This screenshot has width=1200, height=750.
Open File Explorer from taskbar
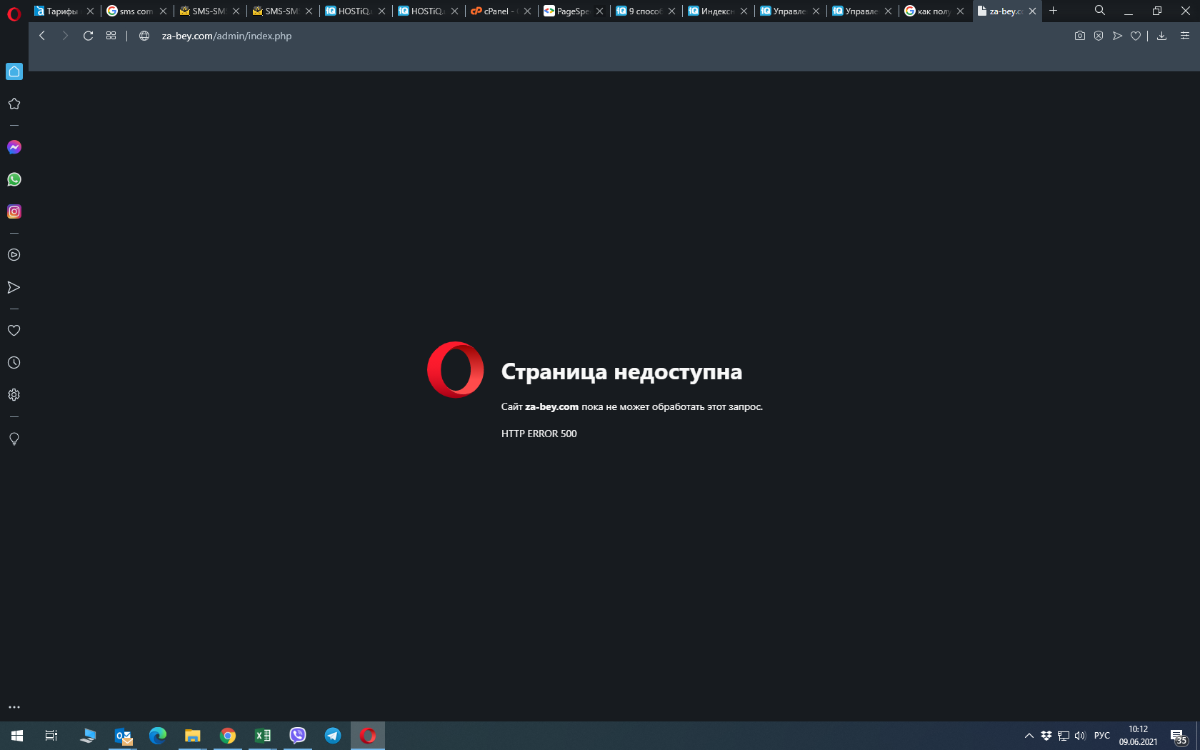[192, 735]
